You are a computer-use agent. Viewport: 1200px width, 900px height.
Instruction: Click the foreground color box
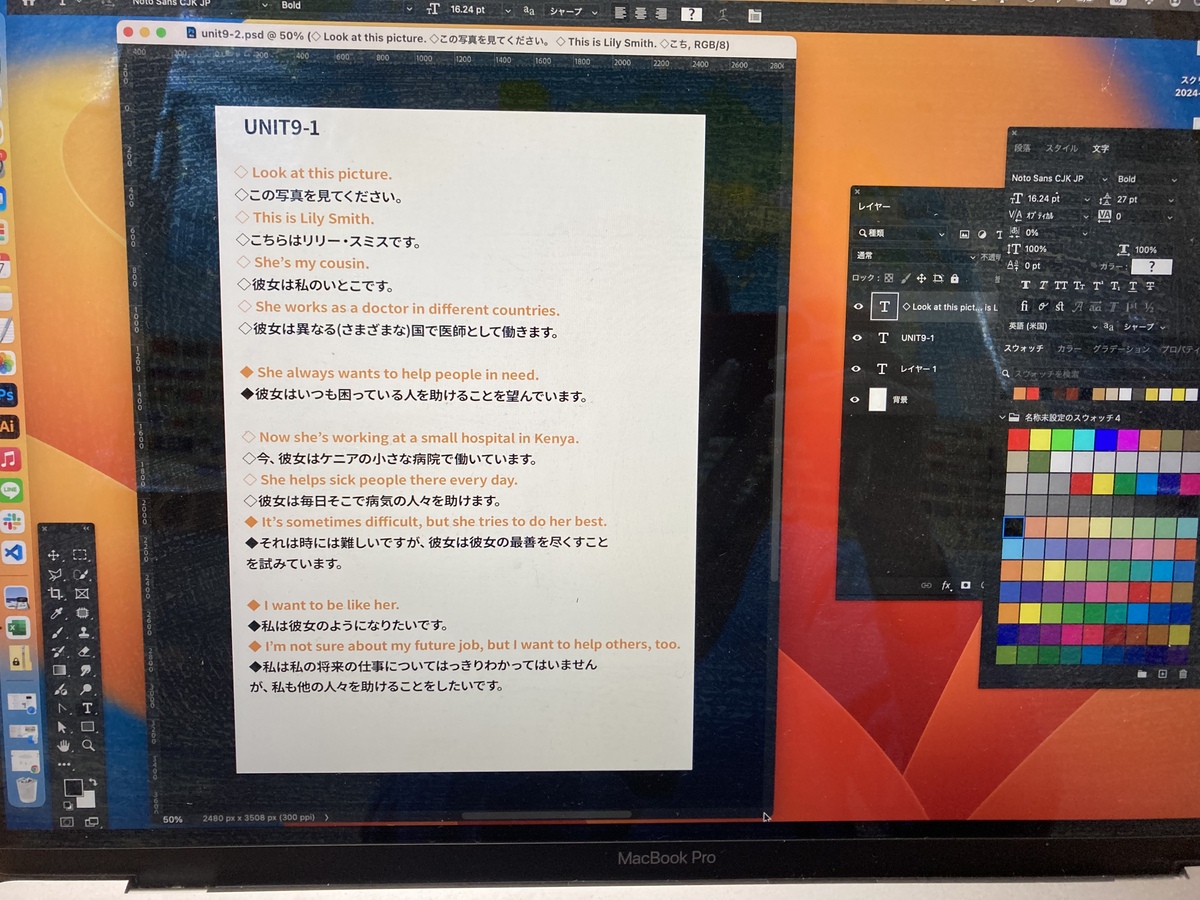click(73, 787)
